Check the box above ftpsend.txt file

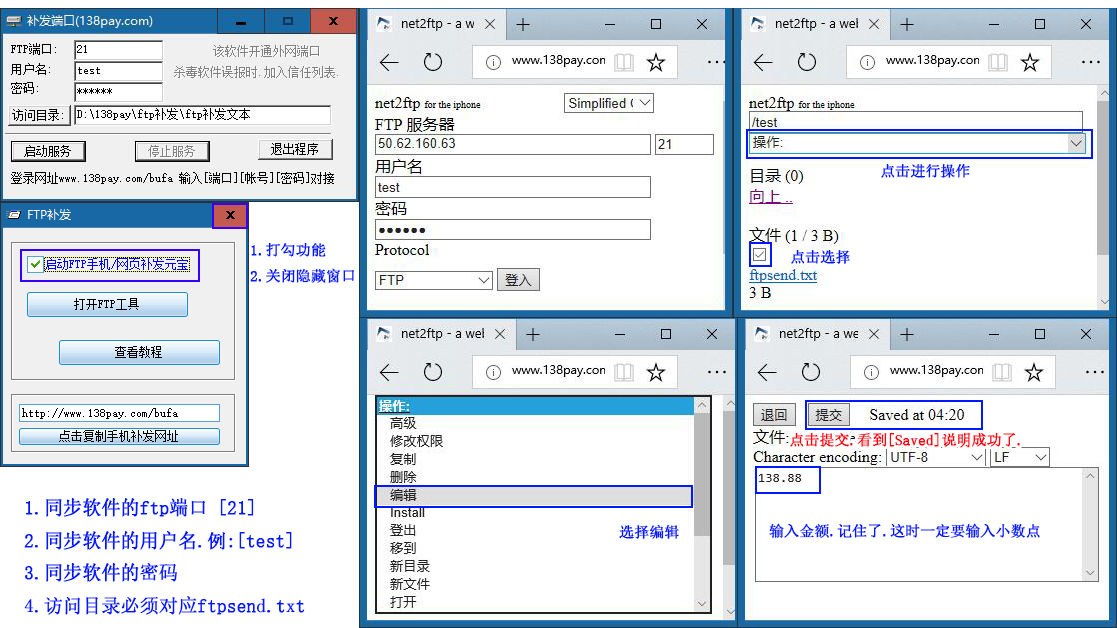[x=760, y=255]
